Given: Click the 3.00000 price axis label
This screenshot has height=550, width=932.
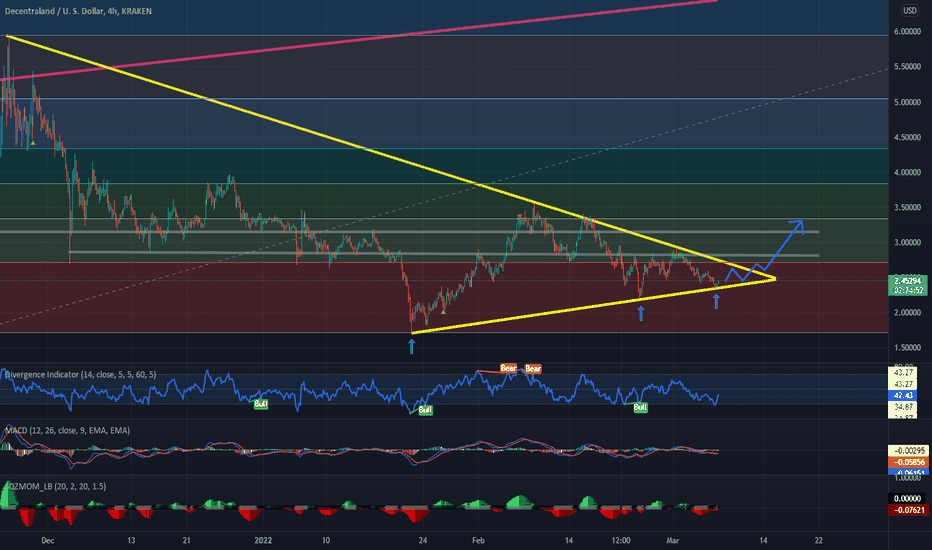Looking at the screenshot, I should pyautogui.click(x=907, y=243).
